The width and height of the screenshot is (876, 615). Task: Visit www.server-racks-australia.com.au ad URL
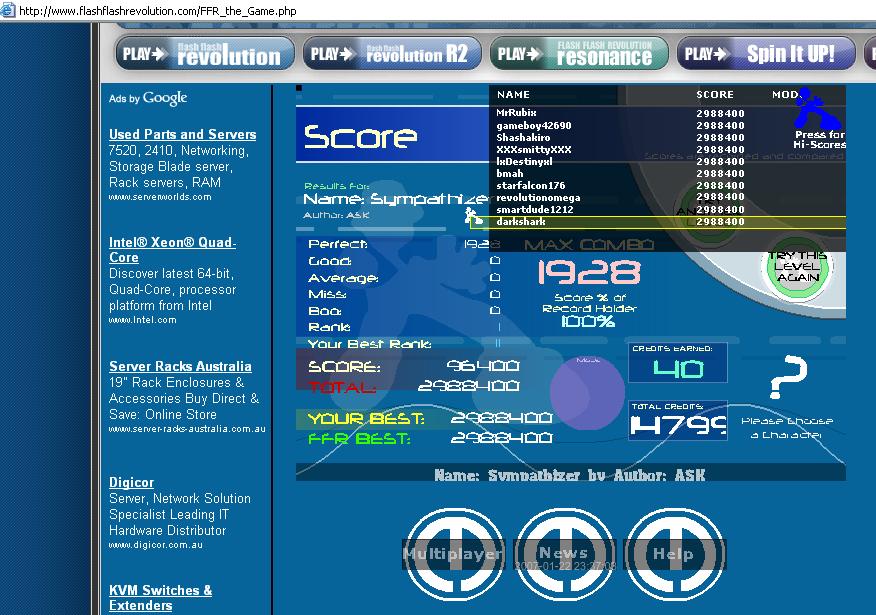(187, 429)
